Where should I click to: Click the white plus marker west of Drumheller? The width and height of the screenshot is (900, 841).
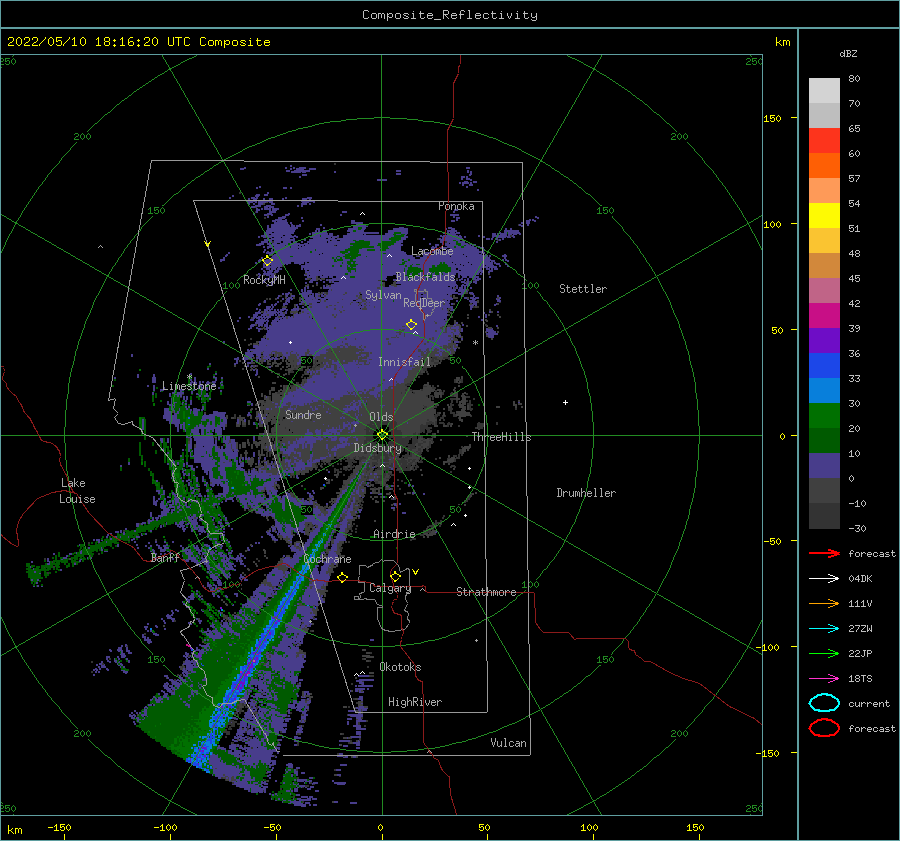tap(565, 402)
